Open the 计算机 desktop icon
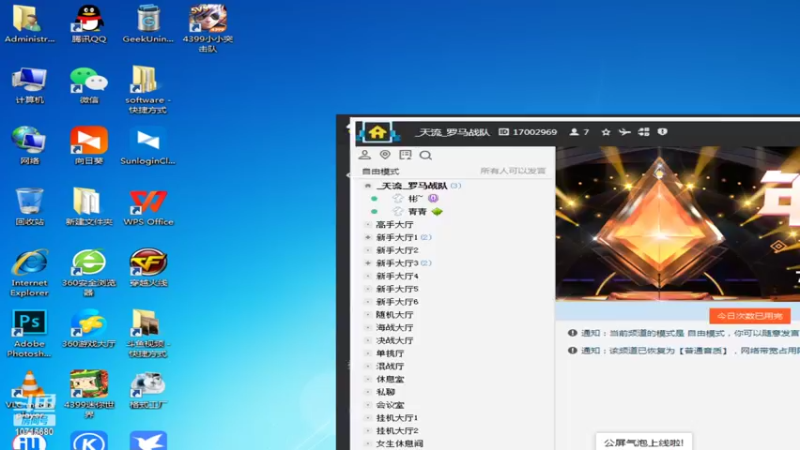The image size is (800, 450). pos(30,85)
